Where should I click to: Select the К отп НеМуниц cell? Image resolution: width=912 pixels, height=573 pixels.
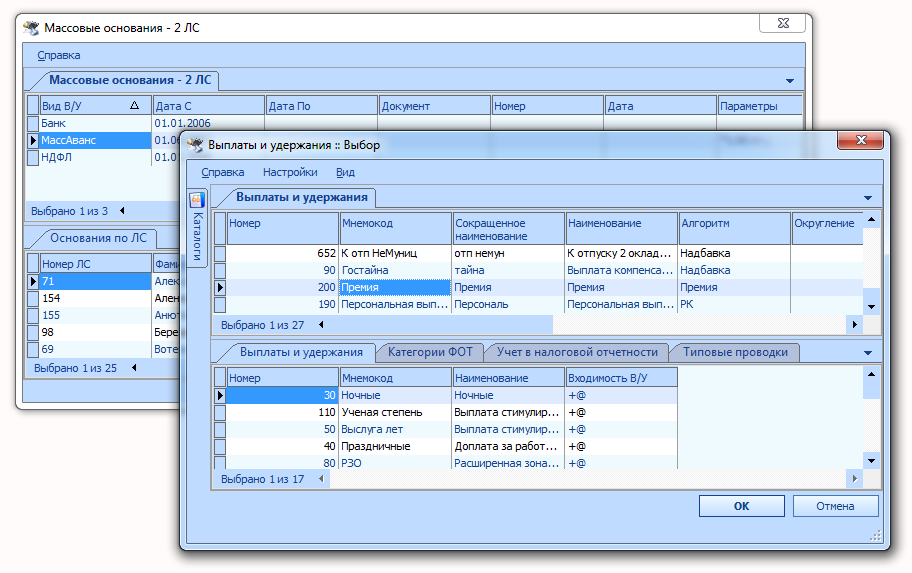pyautogui.click(x=395, y=253)
